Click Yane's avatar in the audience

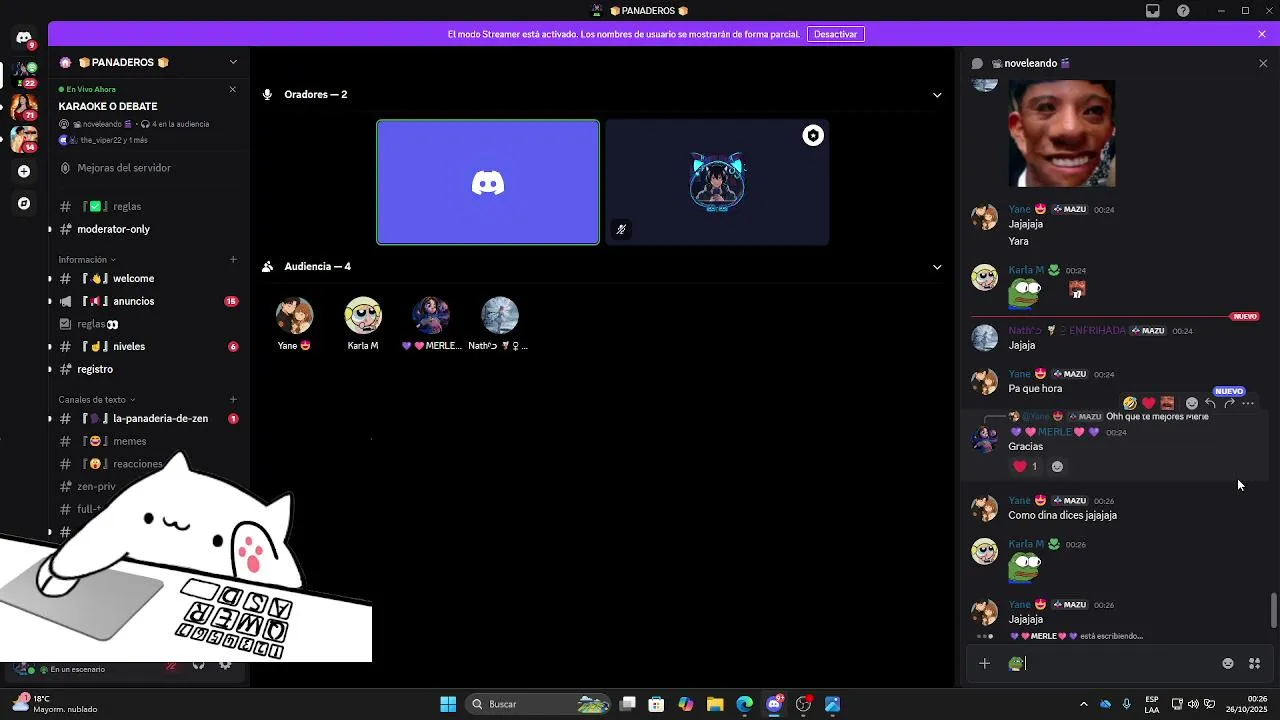tap(294, 316)
